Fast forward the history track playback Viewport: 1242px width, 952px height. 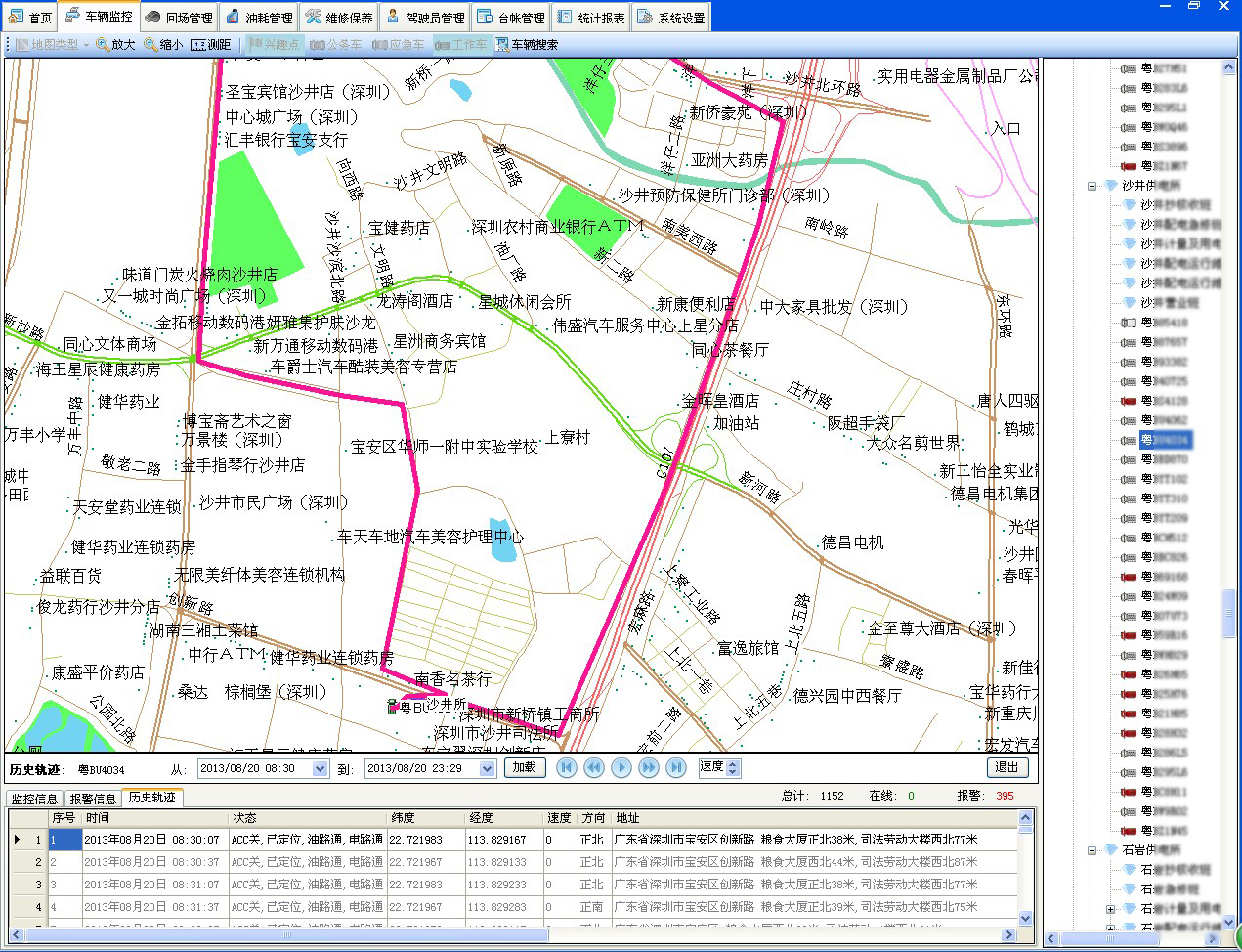[648, 768]
